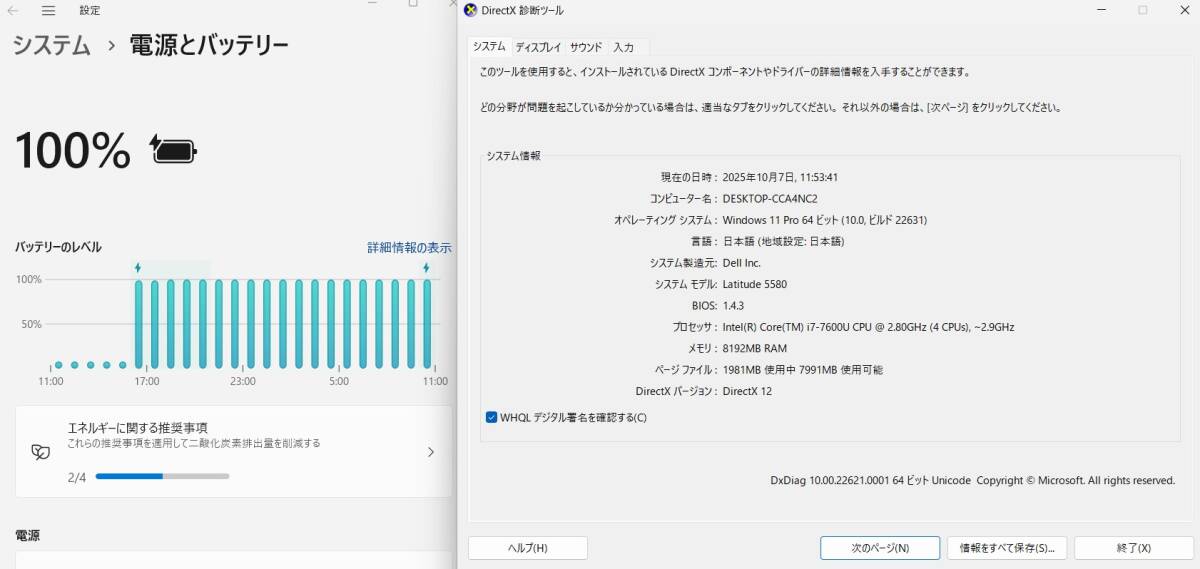Expand the energy recommendations chevron

coord(431,452)
